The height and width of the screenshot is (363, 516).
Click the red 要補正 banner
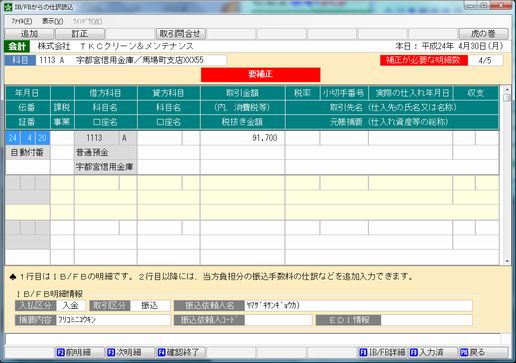(261, 74)
